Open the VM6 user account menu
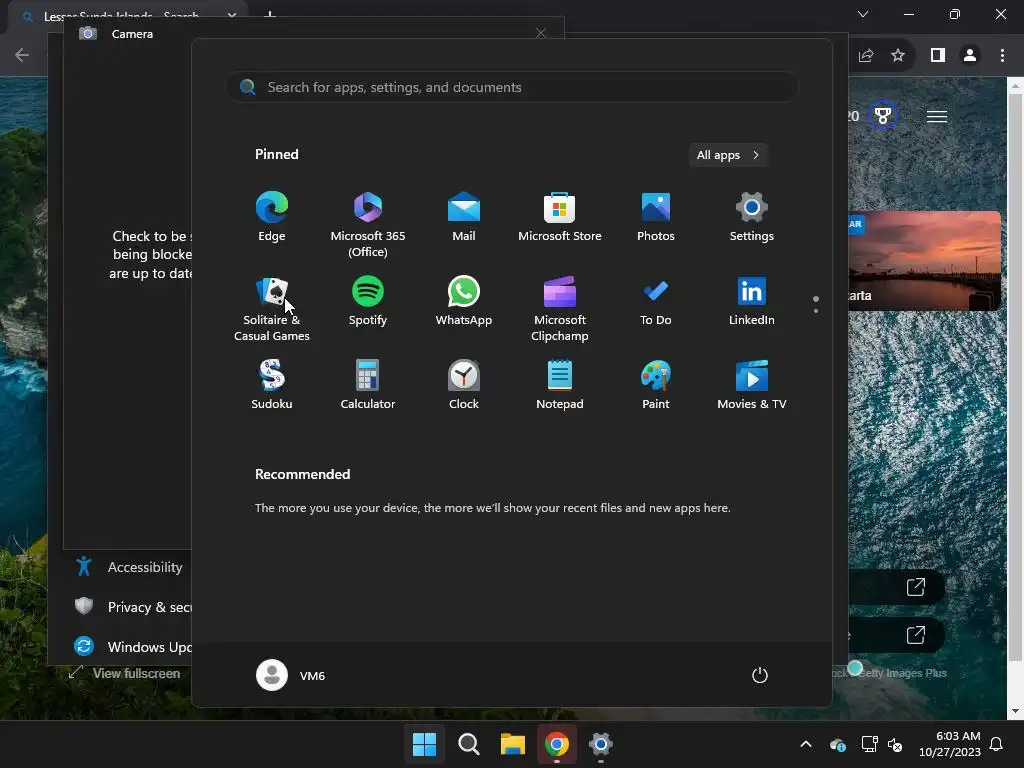 tap(291, 675)
